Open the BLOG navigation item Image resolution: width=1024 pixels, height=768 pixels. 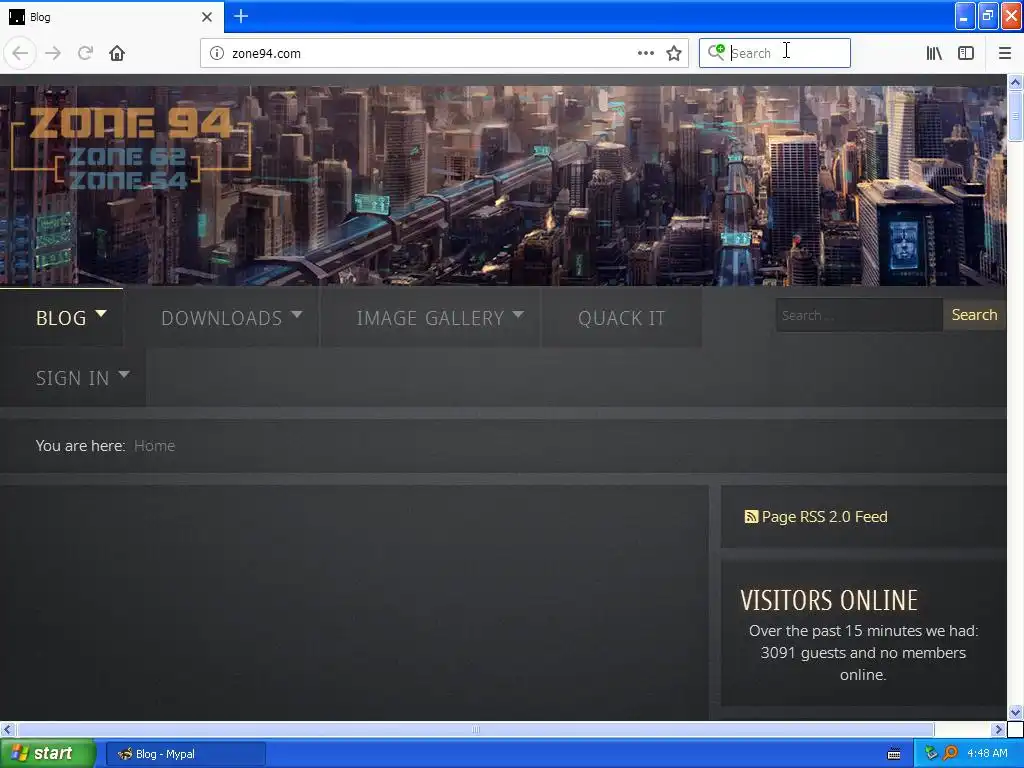(x=61, y=317)
